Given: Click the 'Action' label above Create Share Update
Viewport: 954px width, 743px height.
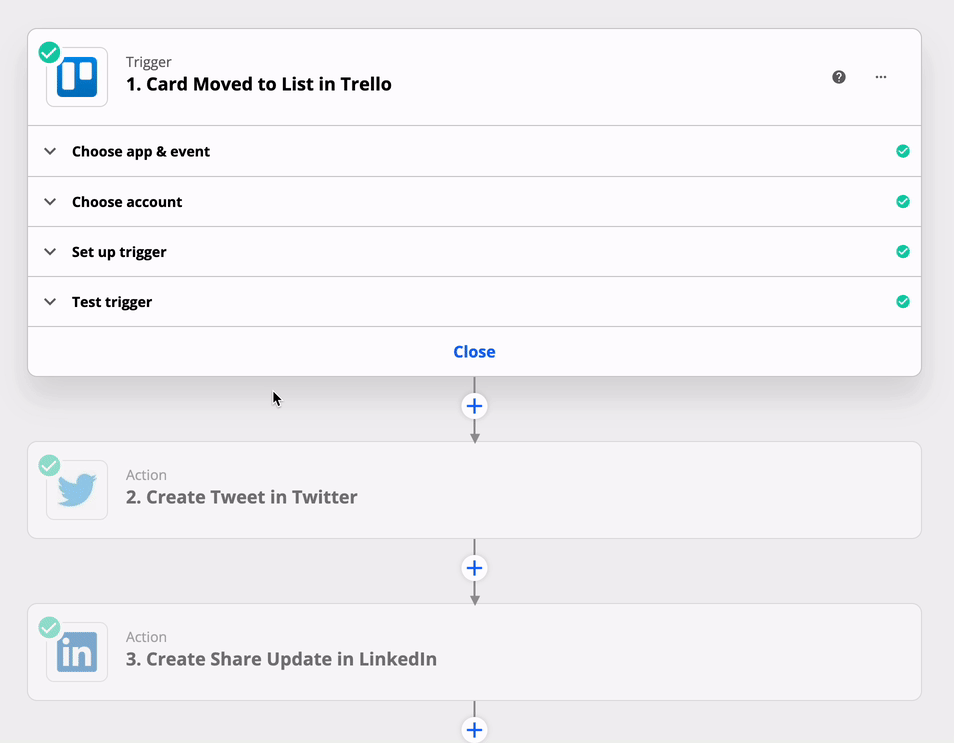Looking at the screenshot, I should pos(146,637).
